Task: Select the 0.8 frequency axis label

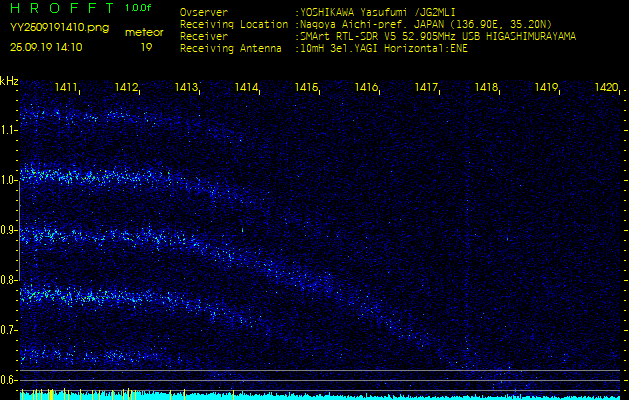Action: point(10,280)
